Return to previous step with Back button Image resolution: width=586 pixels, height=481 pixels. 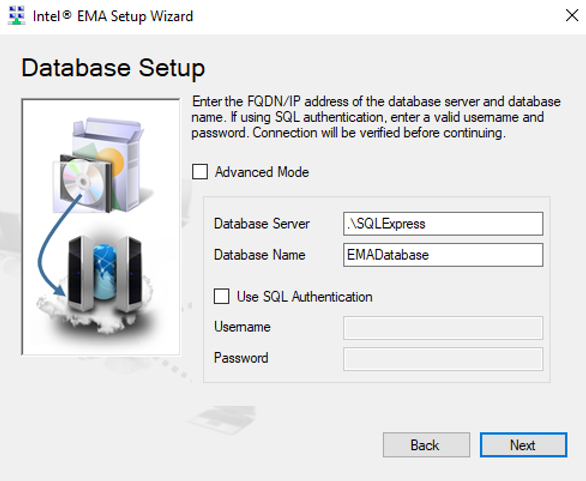point(426,445)
